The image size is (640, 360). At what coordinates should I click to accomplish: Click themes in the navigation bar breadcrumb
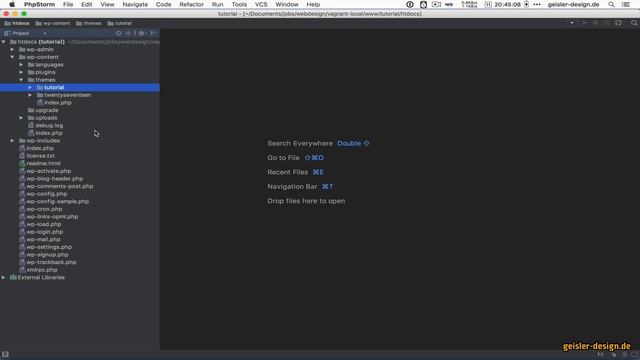(88, 23)
